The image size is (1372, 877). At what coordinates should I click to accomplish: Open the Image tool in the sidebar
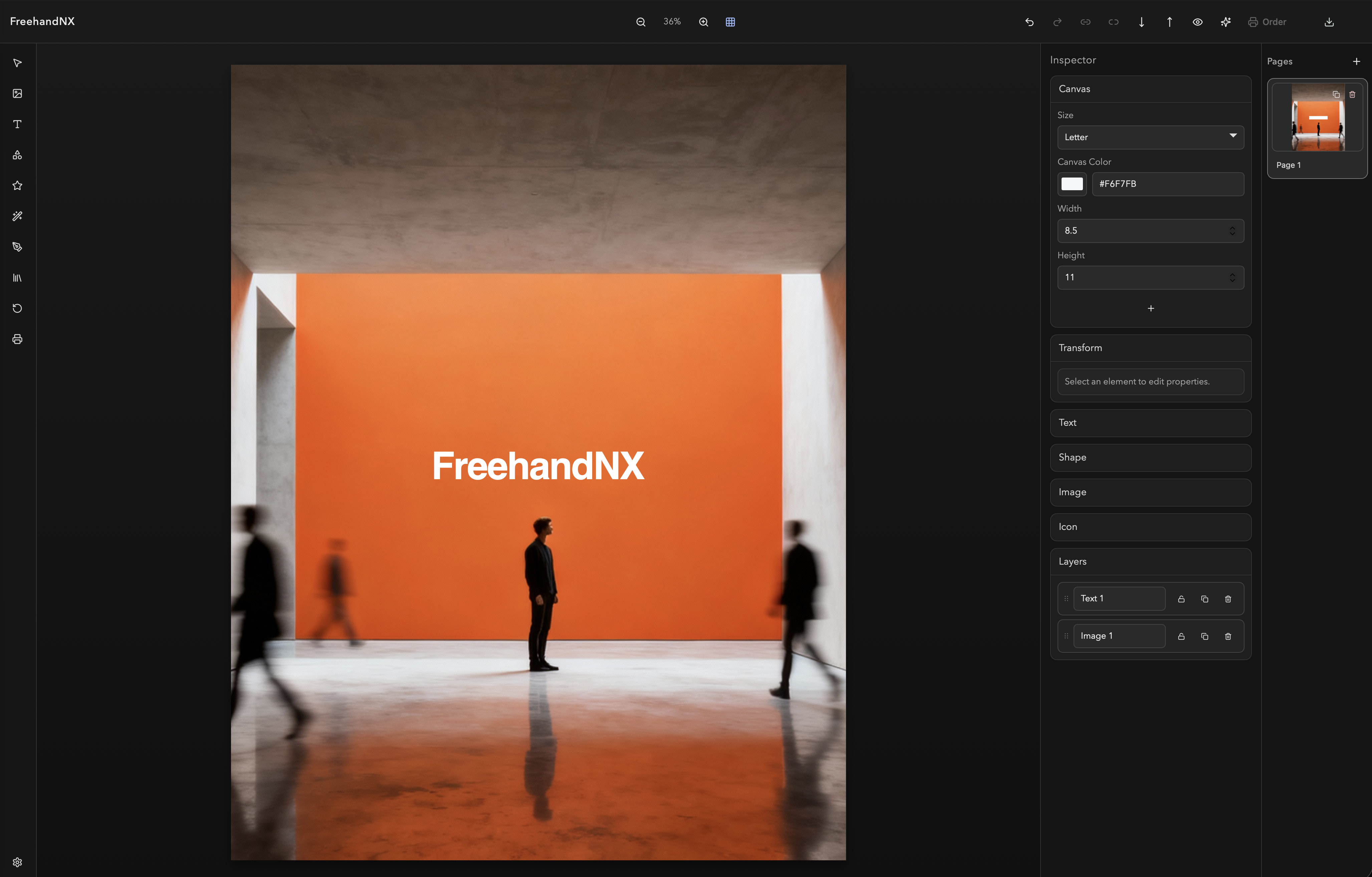(x=17, y=93)
